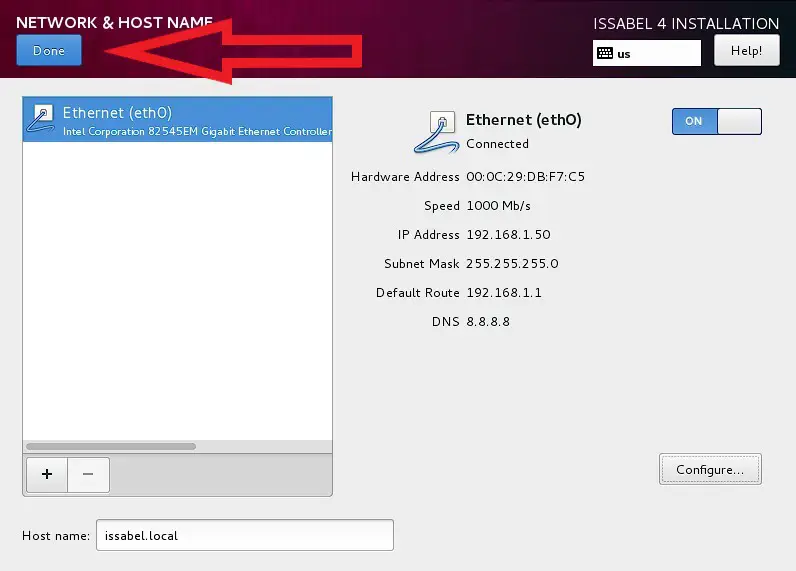Click the Speed value 1000 Mb/s
This screenshot has width=796, height=571.
498,206
